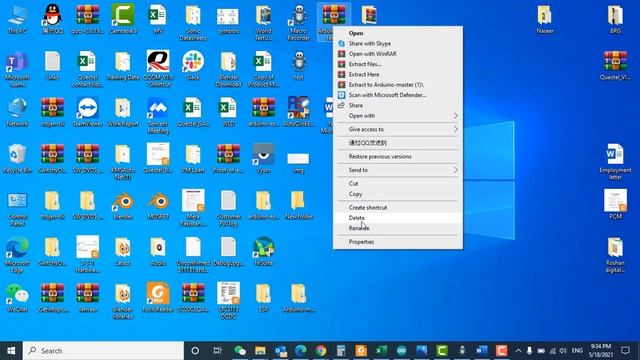Select Training Data folder icon

(123, 65)
